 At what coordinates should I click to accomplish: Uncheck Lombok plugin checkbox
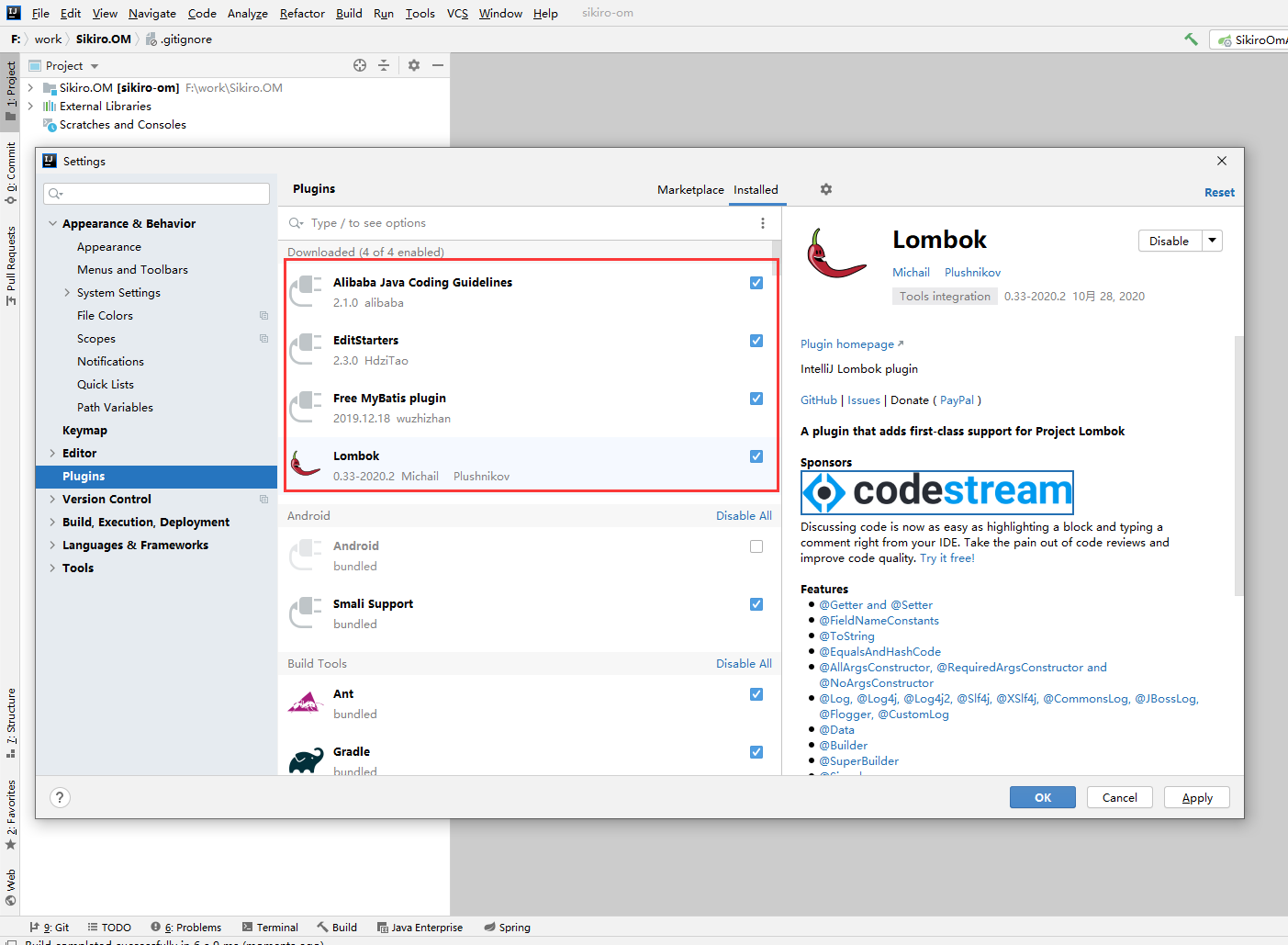(x=756, y=456)
